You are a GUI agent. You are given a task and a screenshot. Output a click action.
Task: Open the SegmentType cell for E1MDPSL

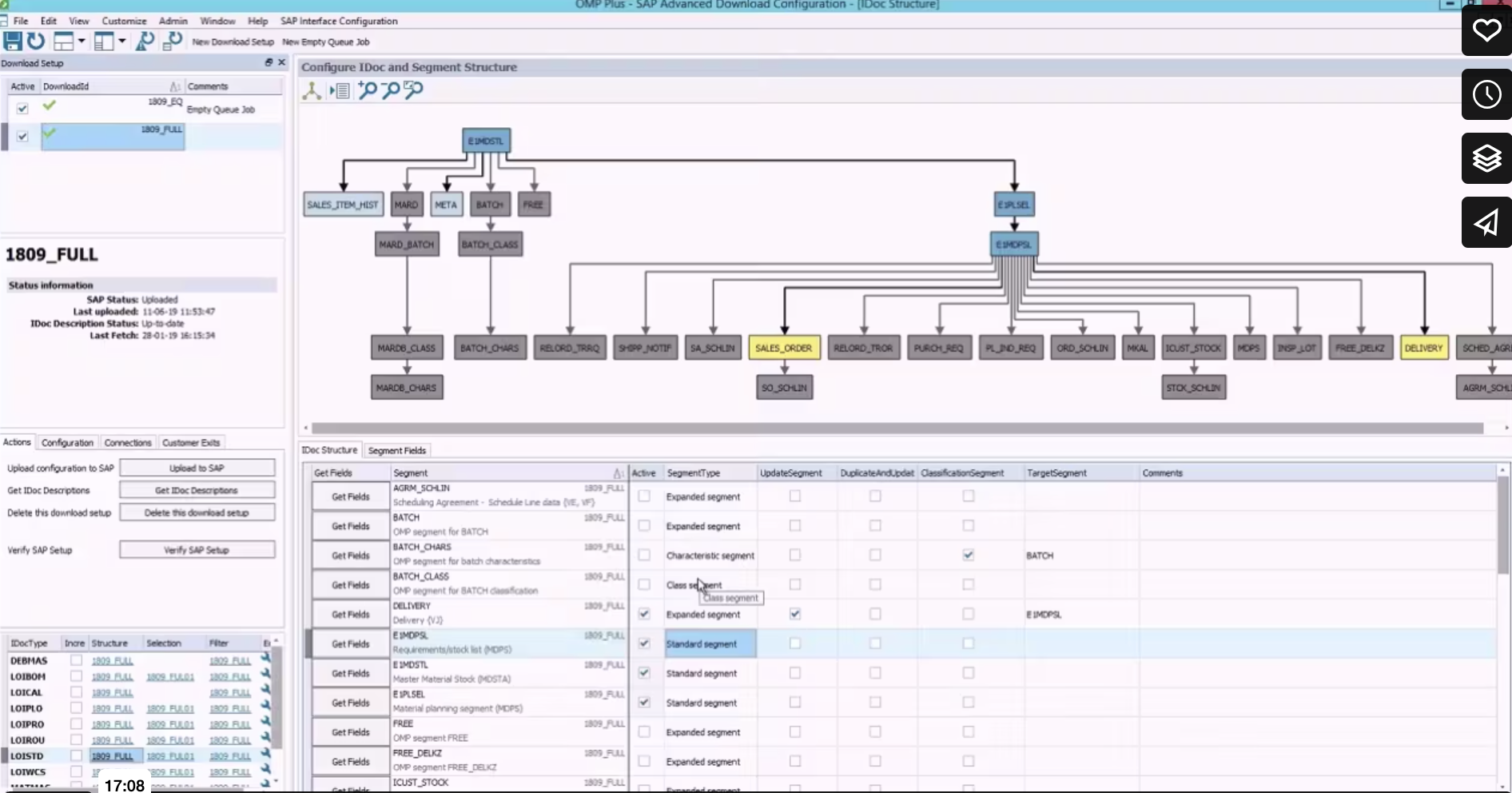(x=710, y=644)
